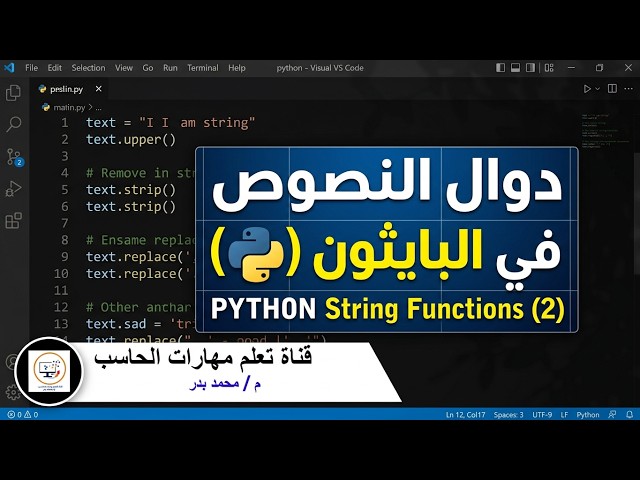Click text.replace on line 9
640x480 pixels.
(x=141, y=257)
